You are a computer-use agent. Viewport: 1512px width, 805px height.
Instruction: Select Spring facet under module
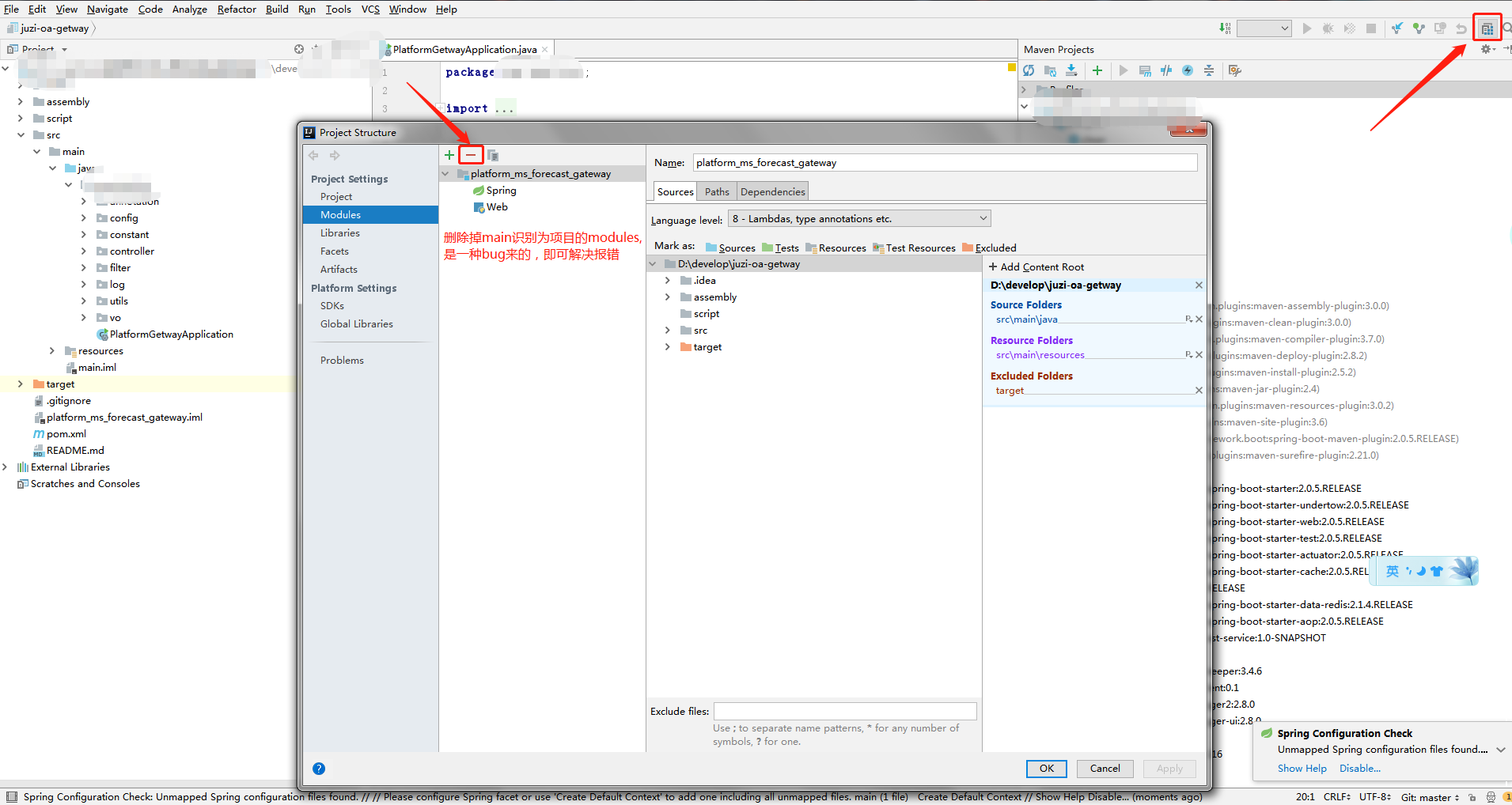click(495, 191)
